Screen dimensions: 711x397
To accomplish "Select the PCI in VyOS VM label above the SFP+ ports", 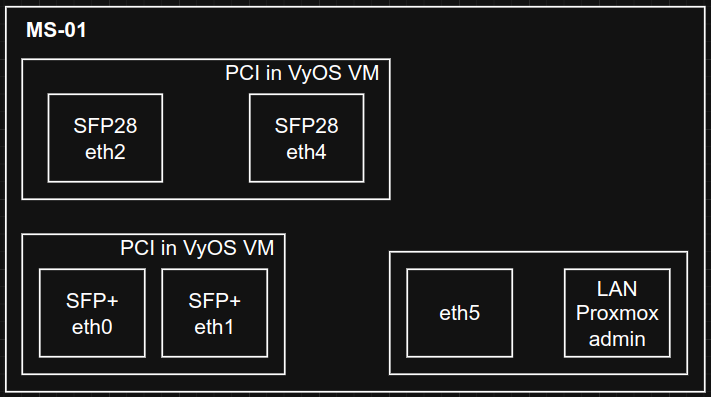I will tap(197, 248).
